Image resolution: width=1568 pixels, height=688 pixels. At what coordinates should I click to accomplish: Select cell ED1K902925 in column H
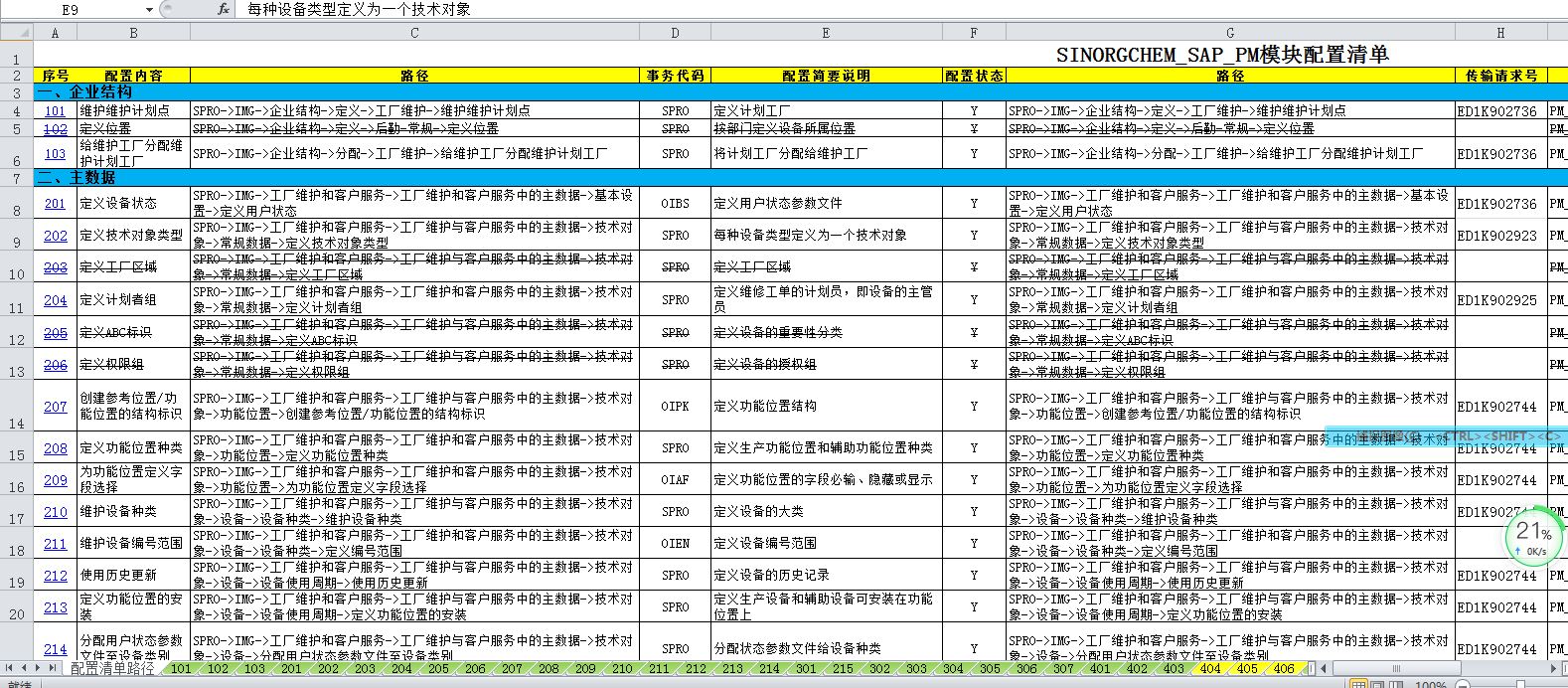(1500, 299)
